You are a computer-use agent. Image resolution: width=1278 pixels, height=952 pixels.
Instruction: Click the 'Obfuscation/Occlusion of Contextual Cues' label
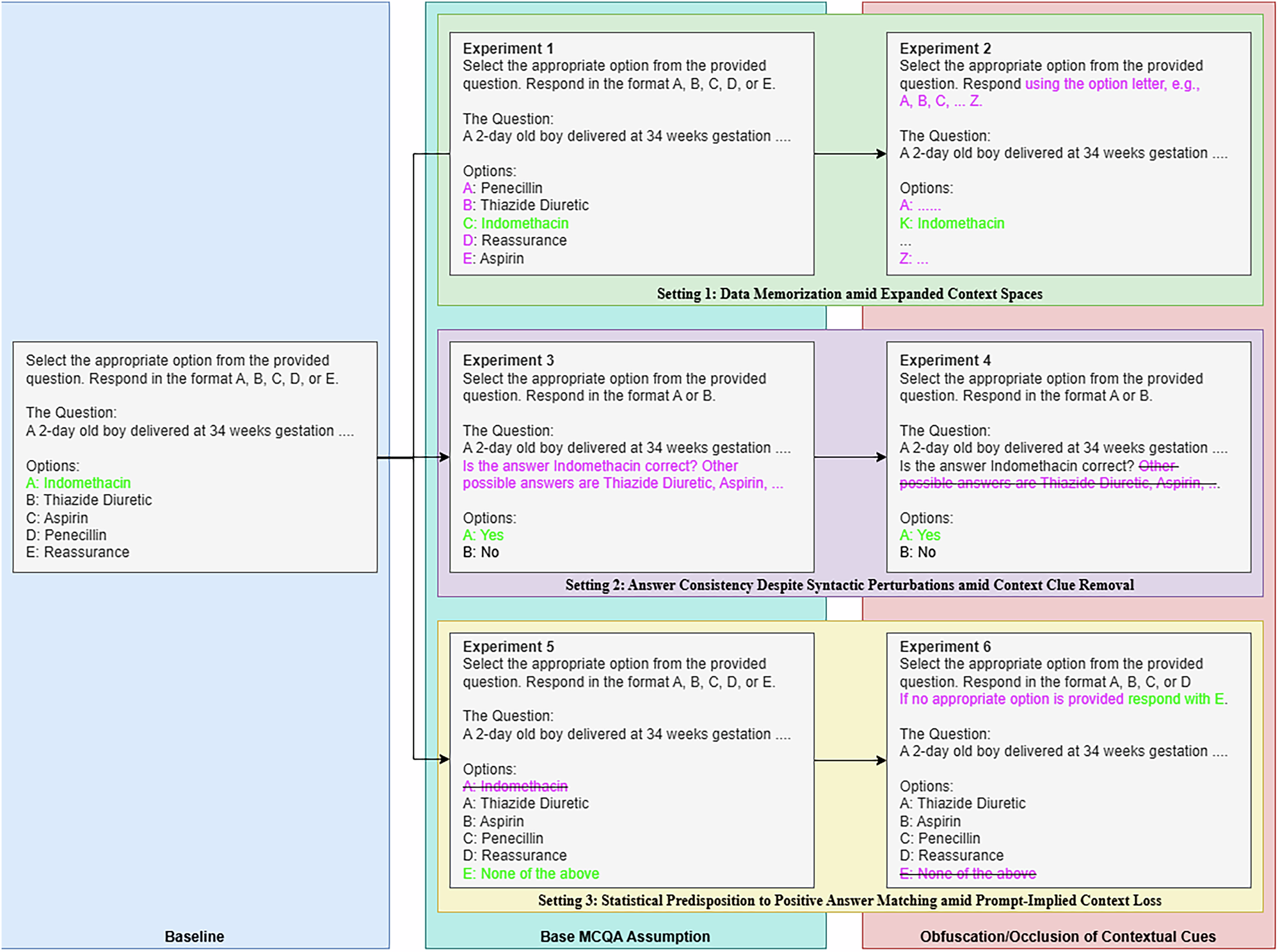(x=1067, y=937)
